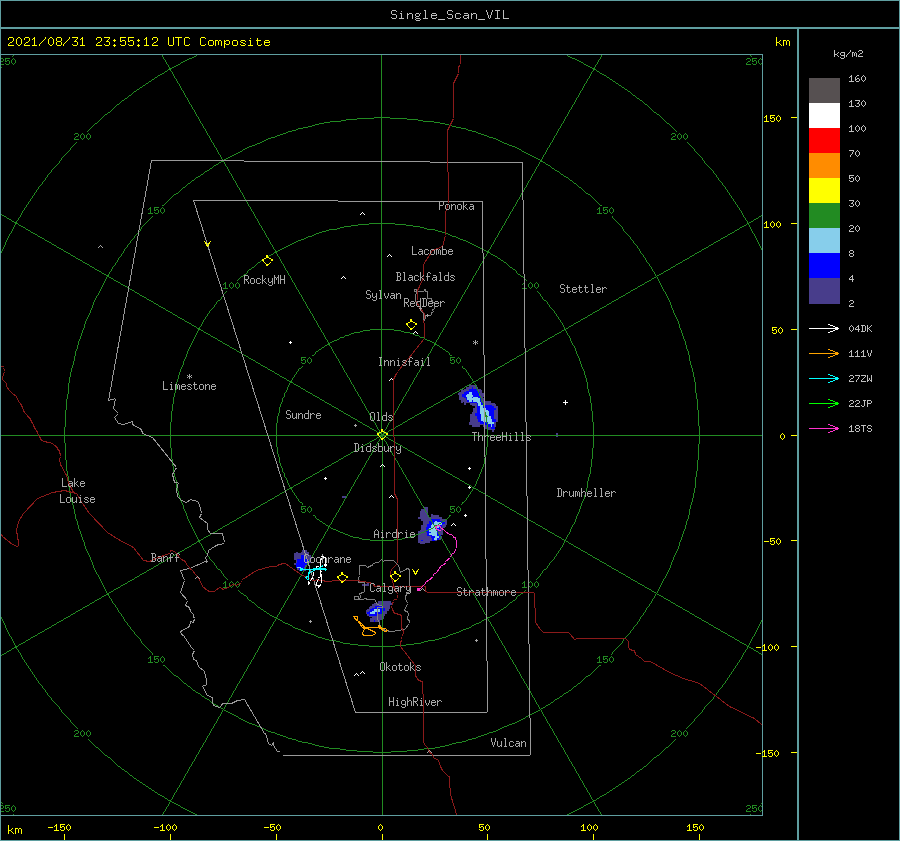The height and width of the screenshot is (841, 900).
Task: Select the dark gray 130-160 color swatch
Action: point(824,91)
